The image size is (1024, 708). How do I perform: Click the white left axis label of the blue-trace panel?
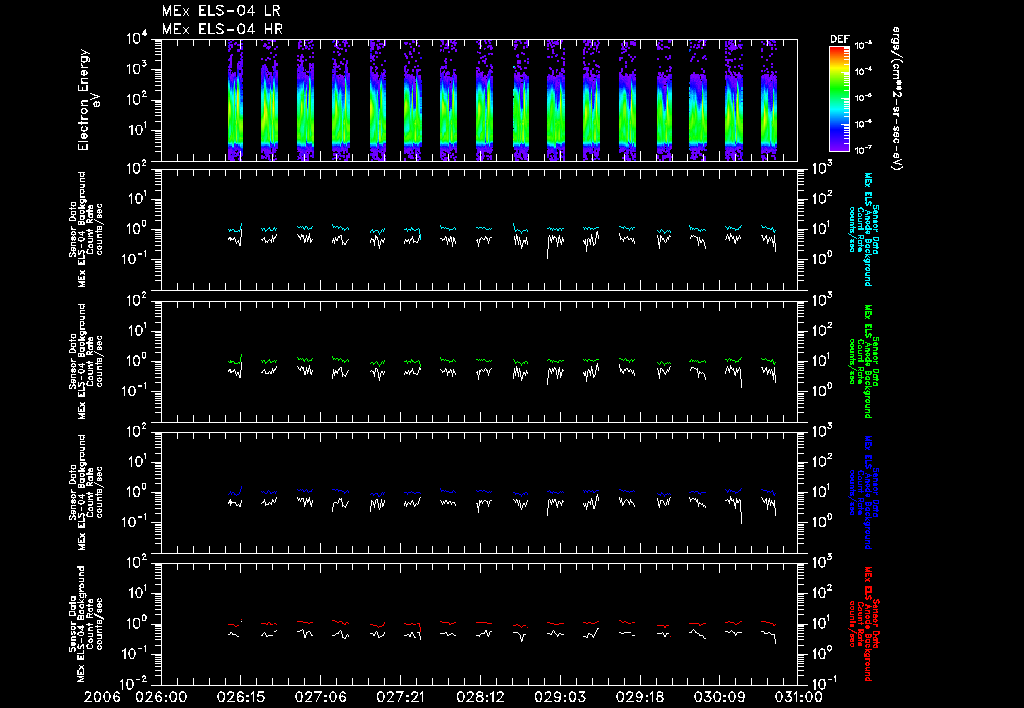click(x=86, y=492)
